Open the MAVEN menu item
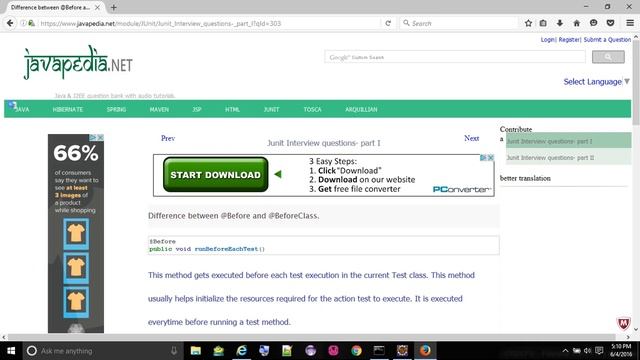This screenshot has height=360, width=640. [159, 109]
